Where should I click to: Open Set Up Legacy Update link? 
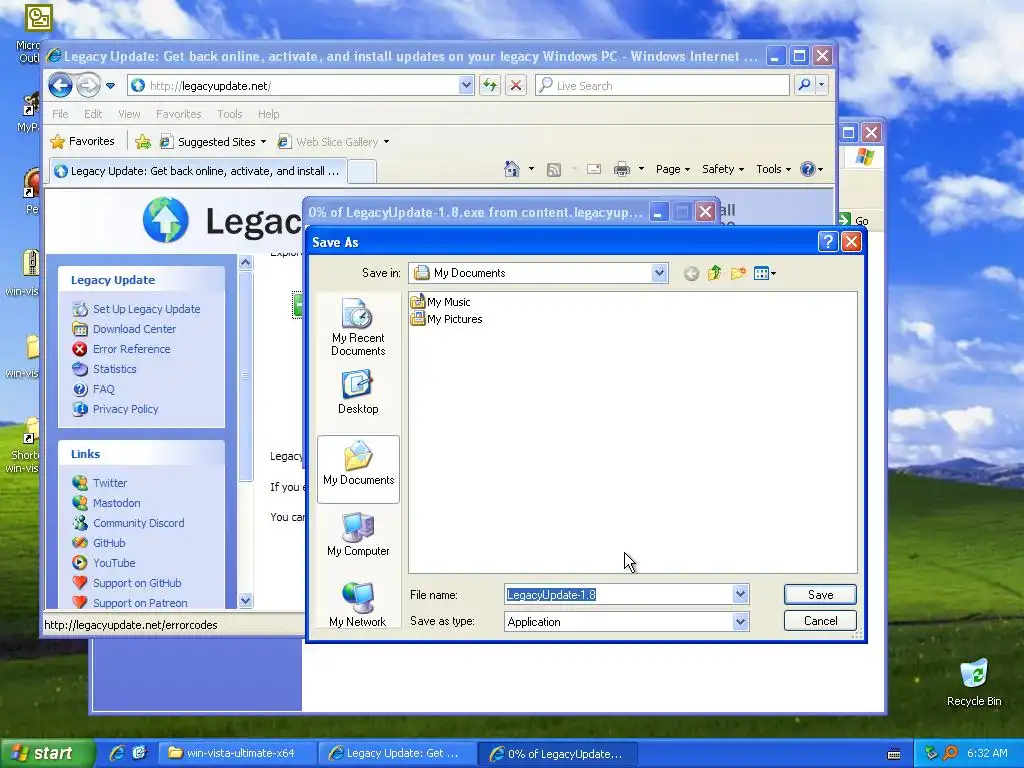click(x=146, y=309)
